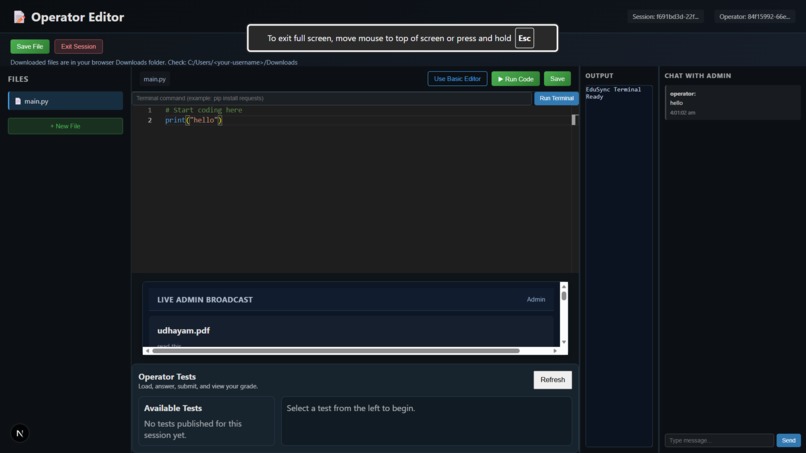Click the broadcast horizontal scrollbar thumb

(x=336, y=351)
